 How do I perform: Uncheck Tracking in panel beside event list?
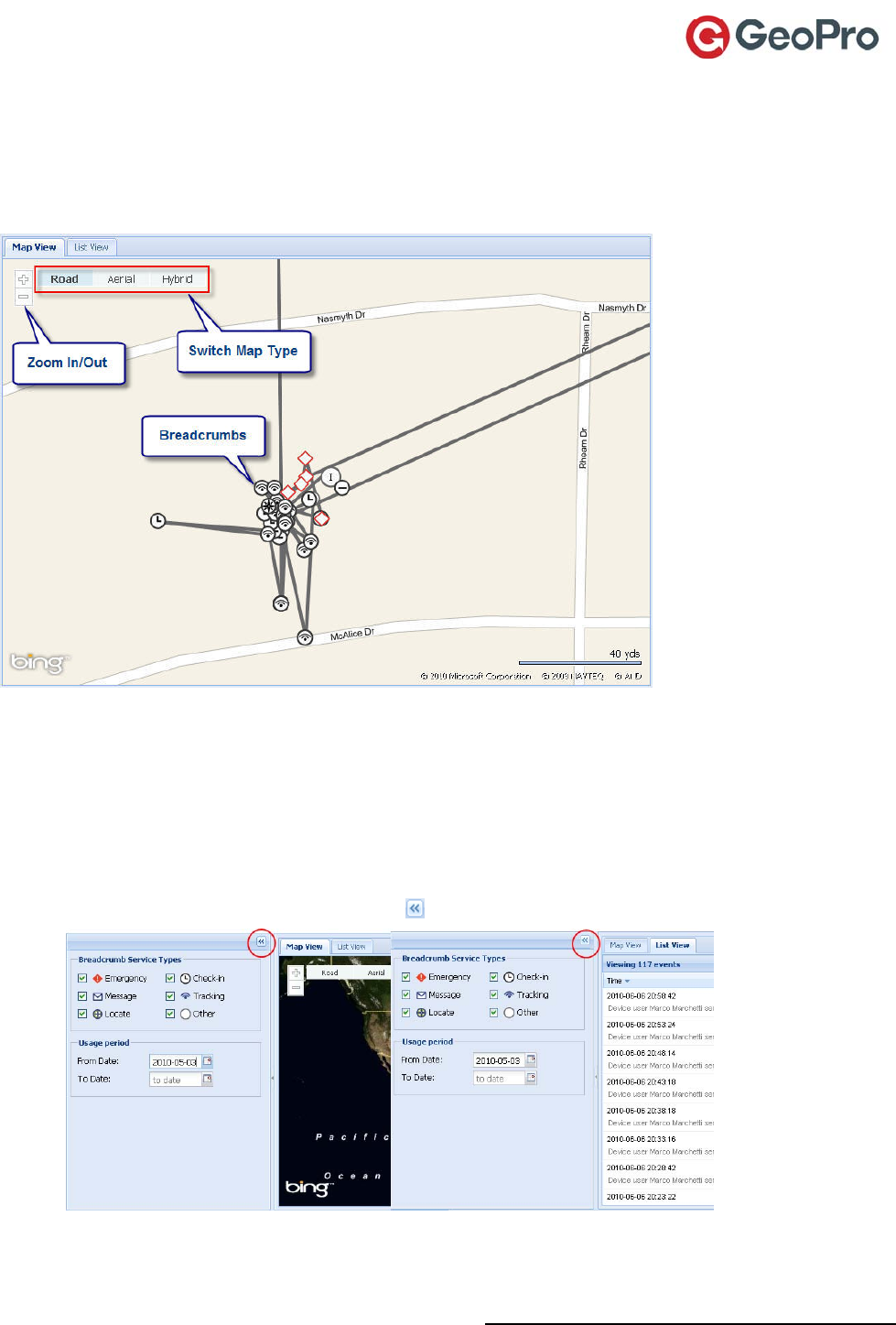click(x=494, y=994)
